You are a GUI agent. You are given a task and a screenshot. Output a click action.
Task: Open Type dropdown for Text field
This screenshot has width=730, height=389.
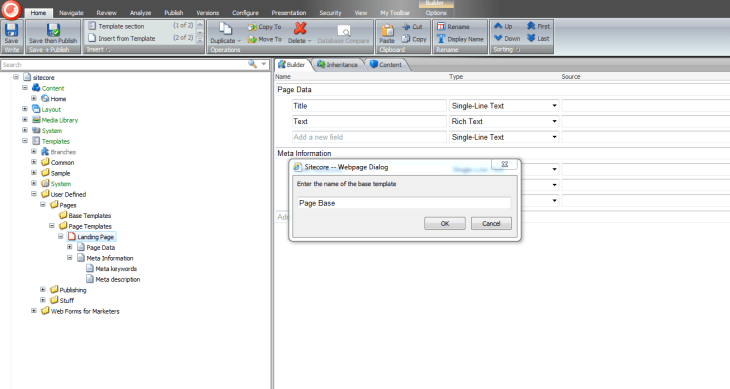(554, 121)
